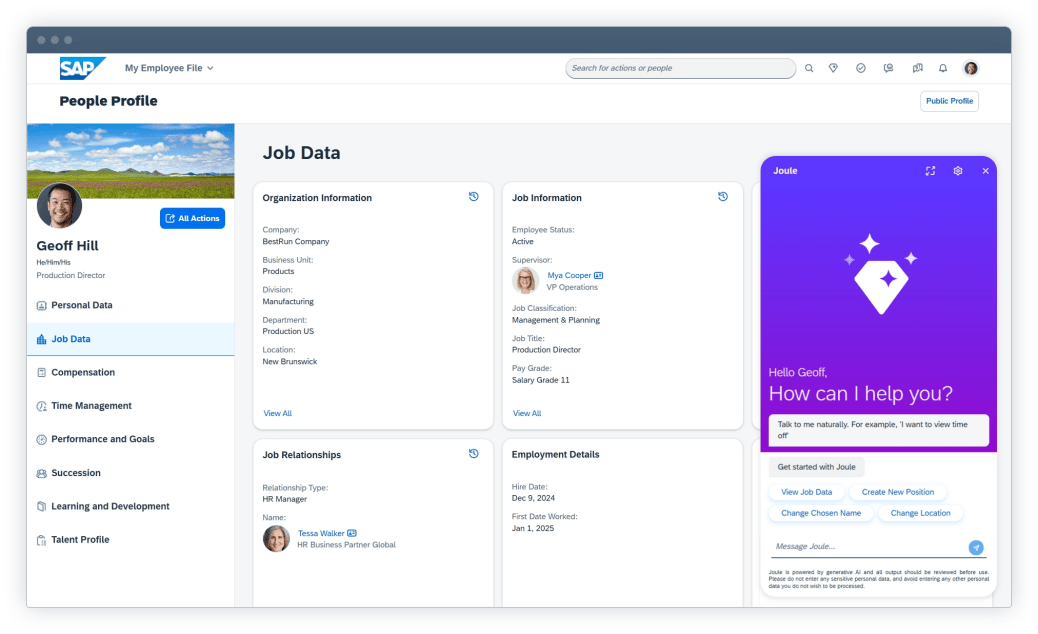Send the Joule message with the paper plane

pos(976,547)
